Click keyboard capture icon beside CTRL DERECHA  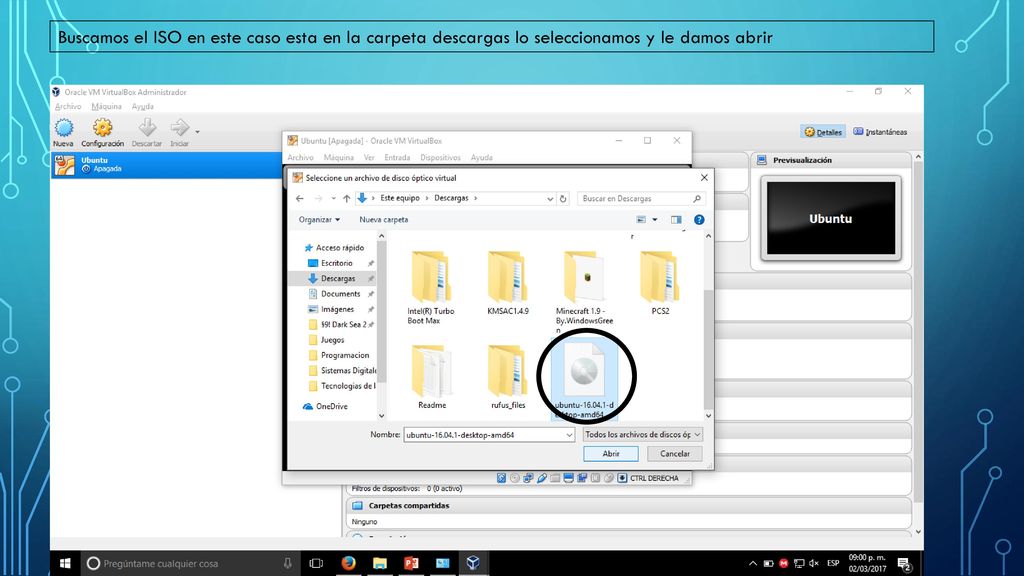coord(622,478)
